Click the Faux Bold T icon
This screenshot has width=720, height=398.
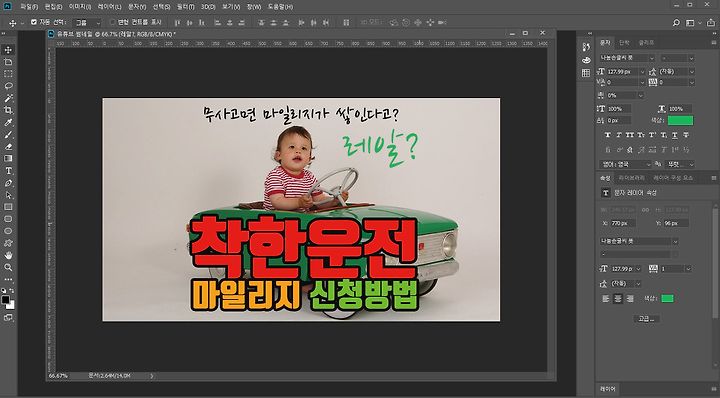pyautogui.click(x=608, y=135)
